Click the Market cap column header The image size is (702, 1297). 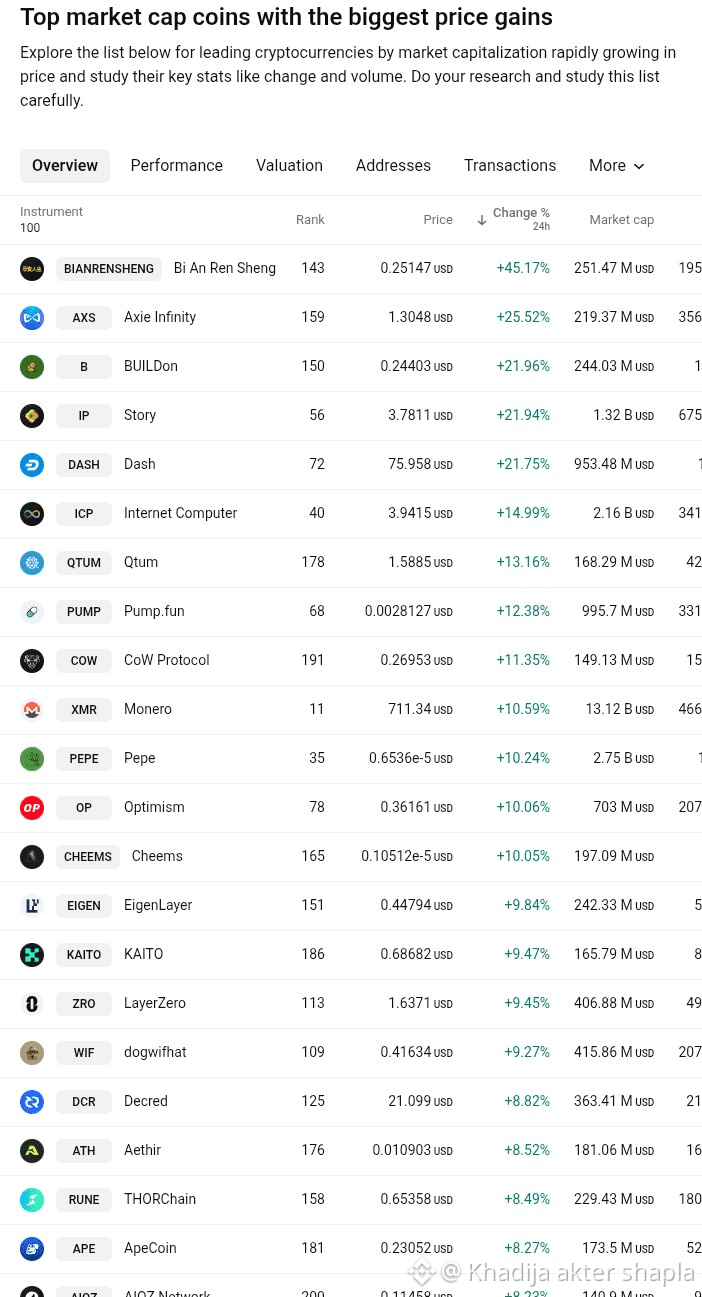[622, 220]
